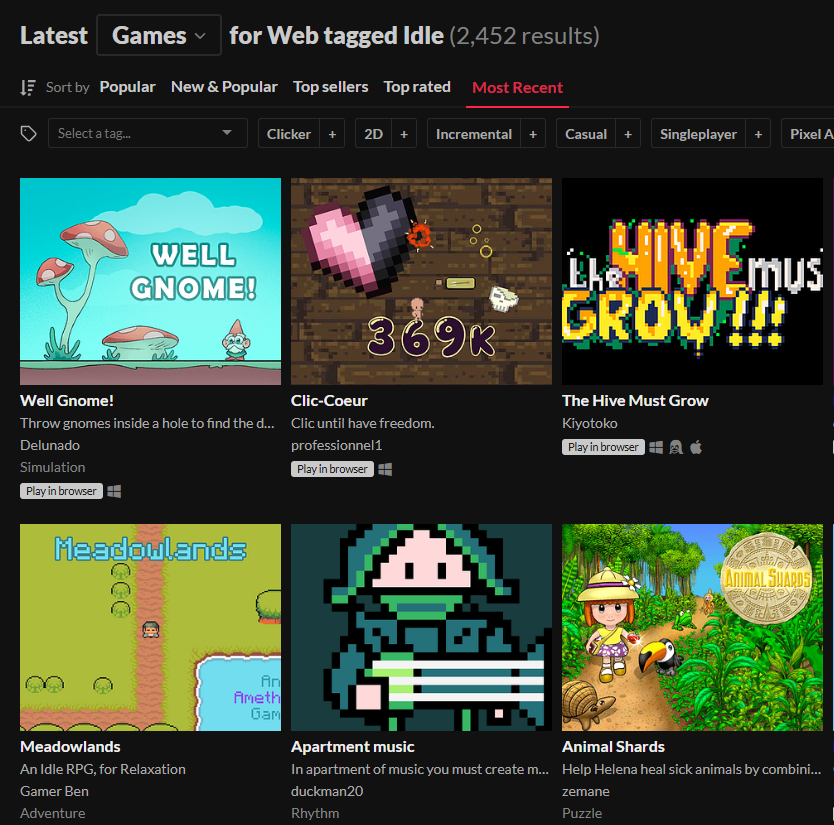Click 'An Idle RPG, for Relaxation' description

pyautogui.click(x=103, y=769)
